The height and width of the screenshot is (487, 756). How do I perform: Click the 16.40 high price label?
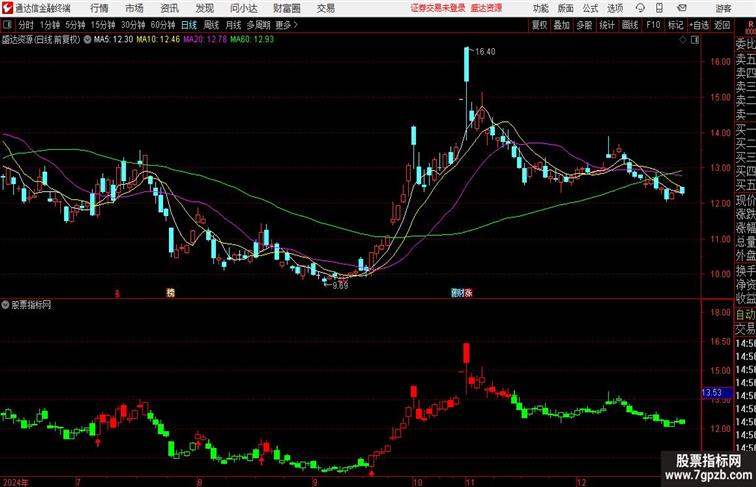485,52
